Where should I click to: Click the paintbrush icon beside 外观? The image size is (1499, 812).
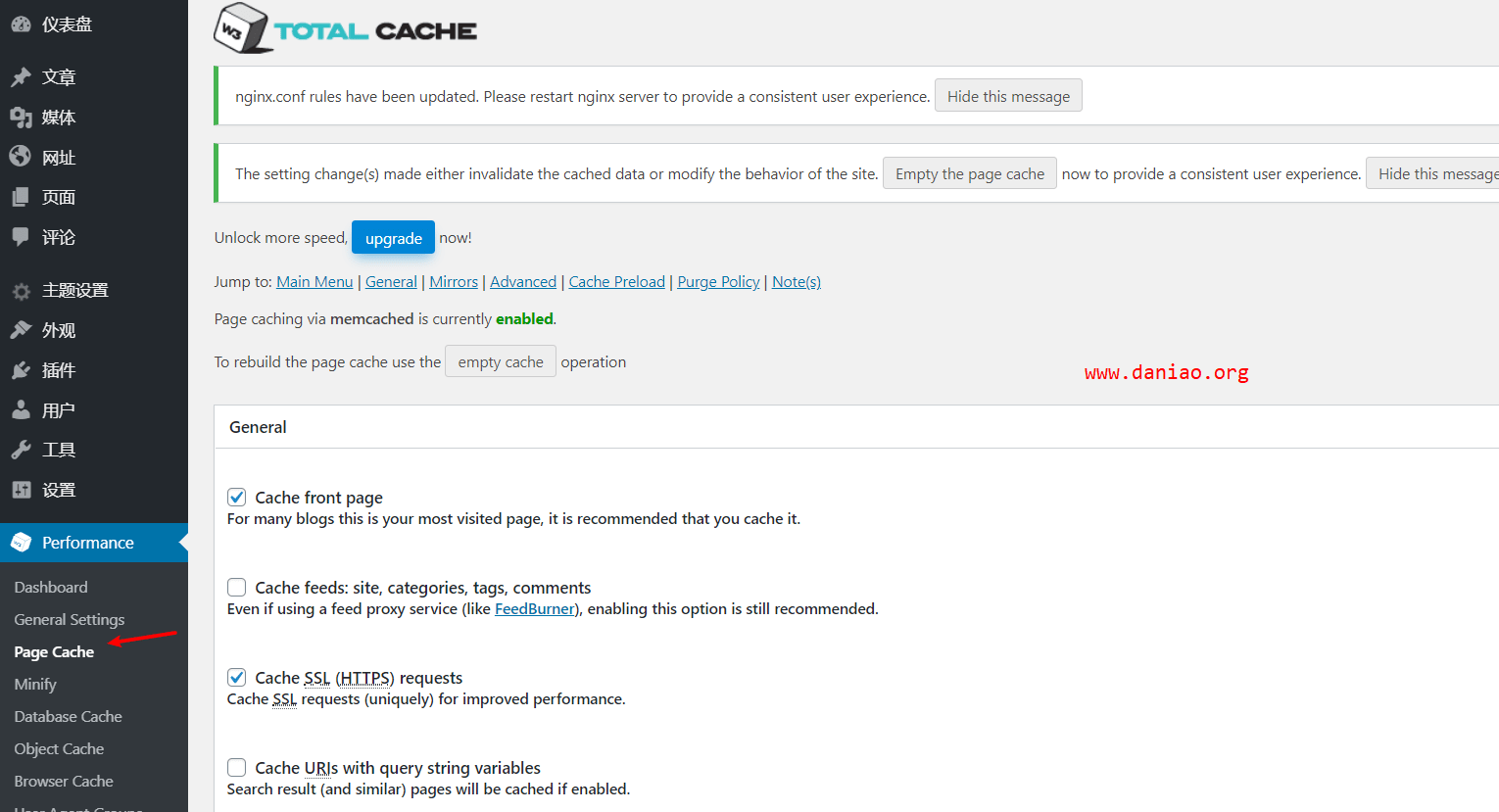click(21, 330)
